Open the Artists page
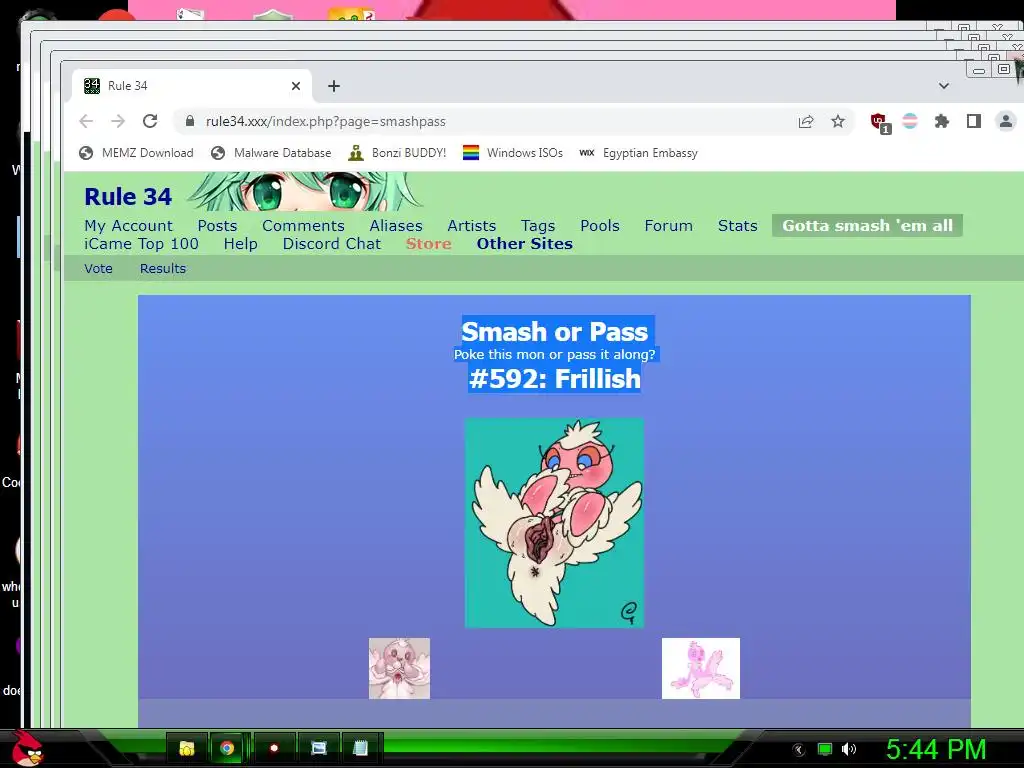Image resolution: width=1024 pixels, height=768 pixels. pyautogui.click(x=472, y=226)
